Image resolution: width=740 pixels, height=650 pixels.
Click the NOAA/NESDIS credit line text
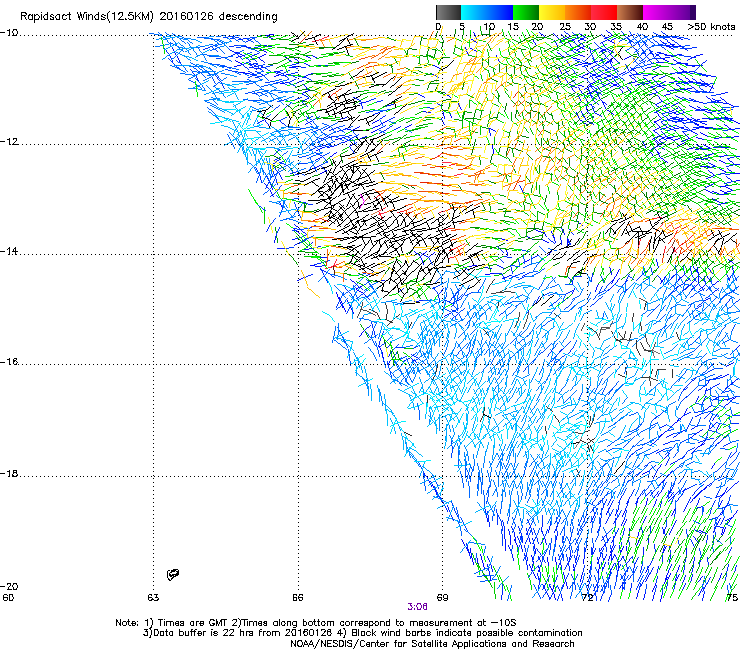432,644
